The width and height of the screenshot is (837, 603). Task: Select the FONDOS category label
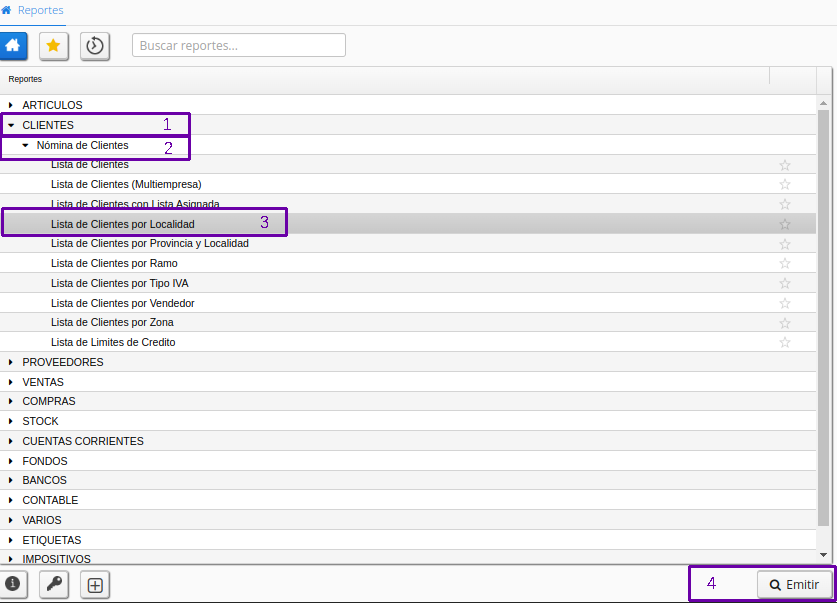click(45, 461)
